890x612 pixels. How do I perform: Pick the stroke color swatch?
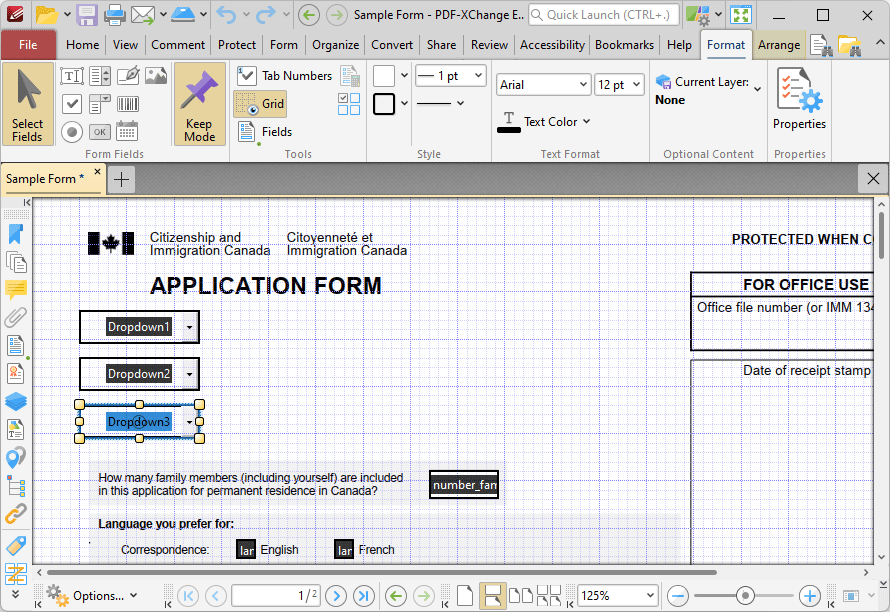[x=384, y=104]
